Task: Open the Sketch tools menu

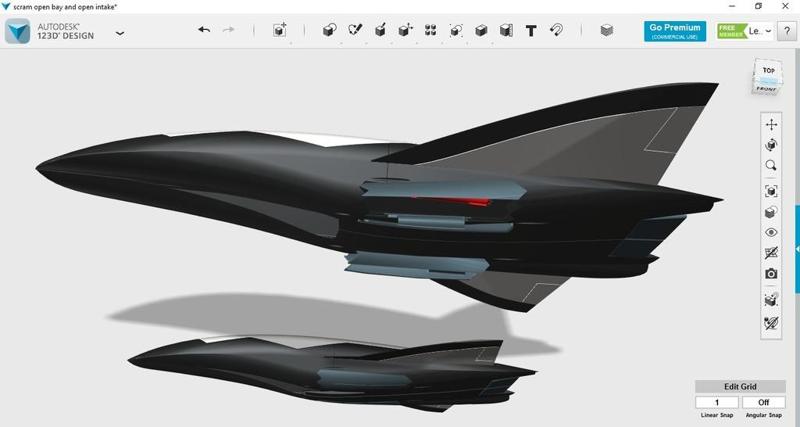Action: 355,30
